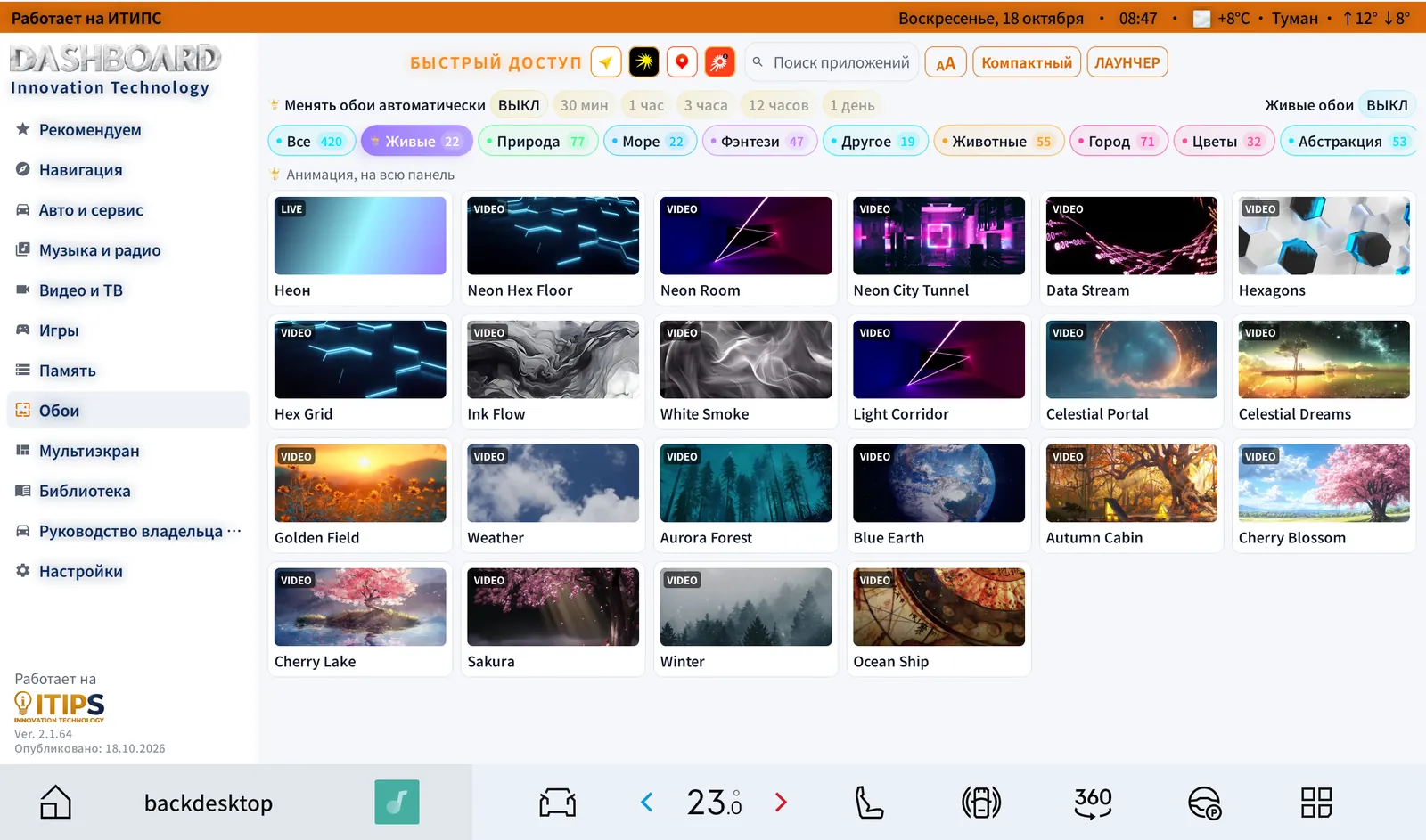
Task: Show Все 420 wallpapers
Action: [x=312, y=141]
